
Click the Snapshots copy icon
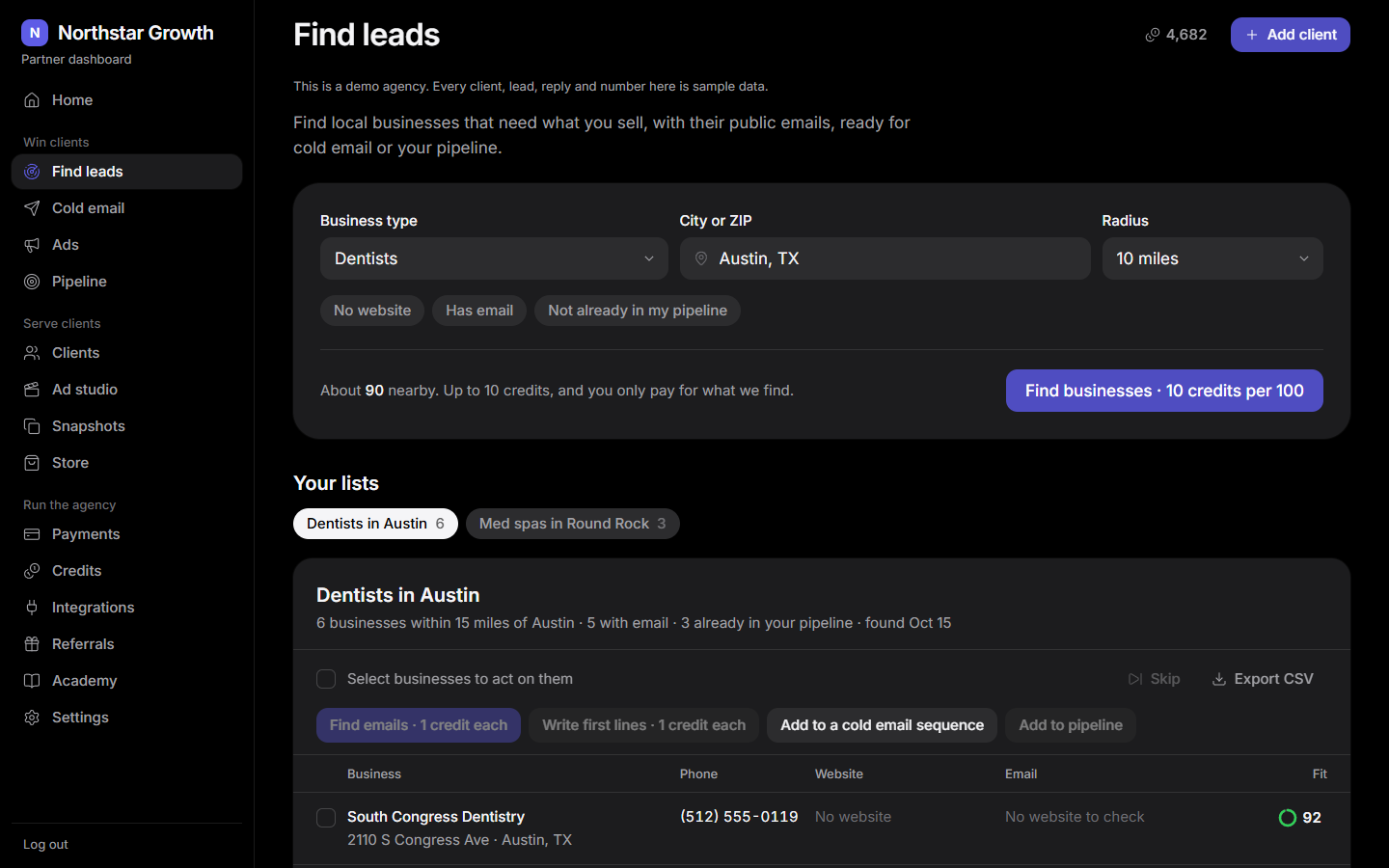[32, 426]
